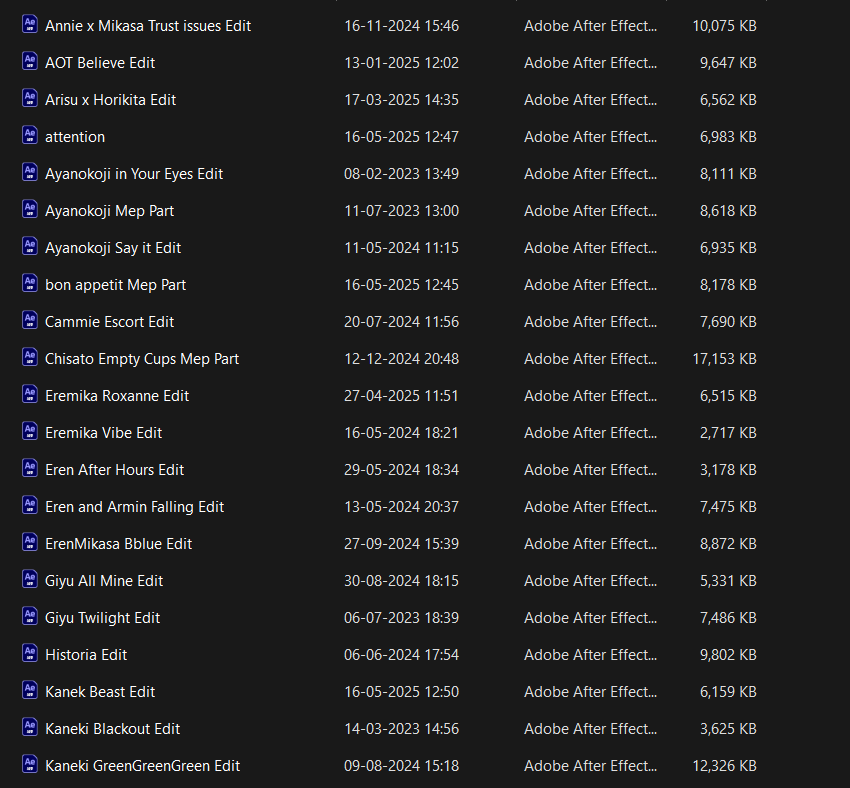850x788 pixels.
Task: Select the bon appetit Mep Part icon
Action: point(29,284)
